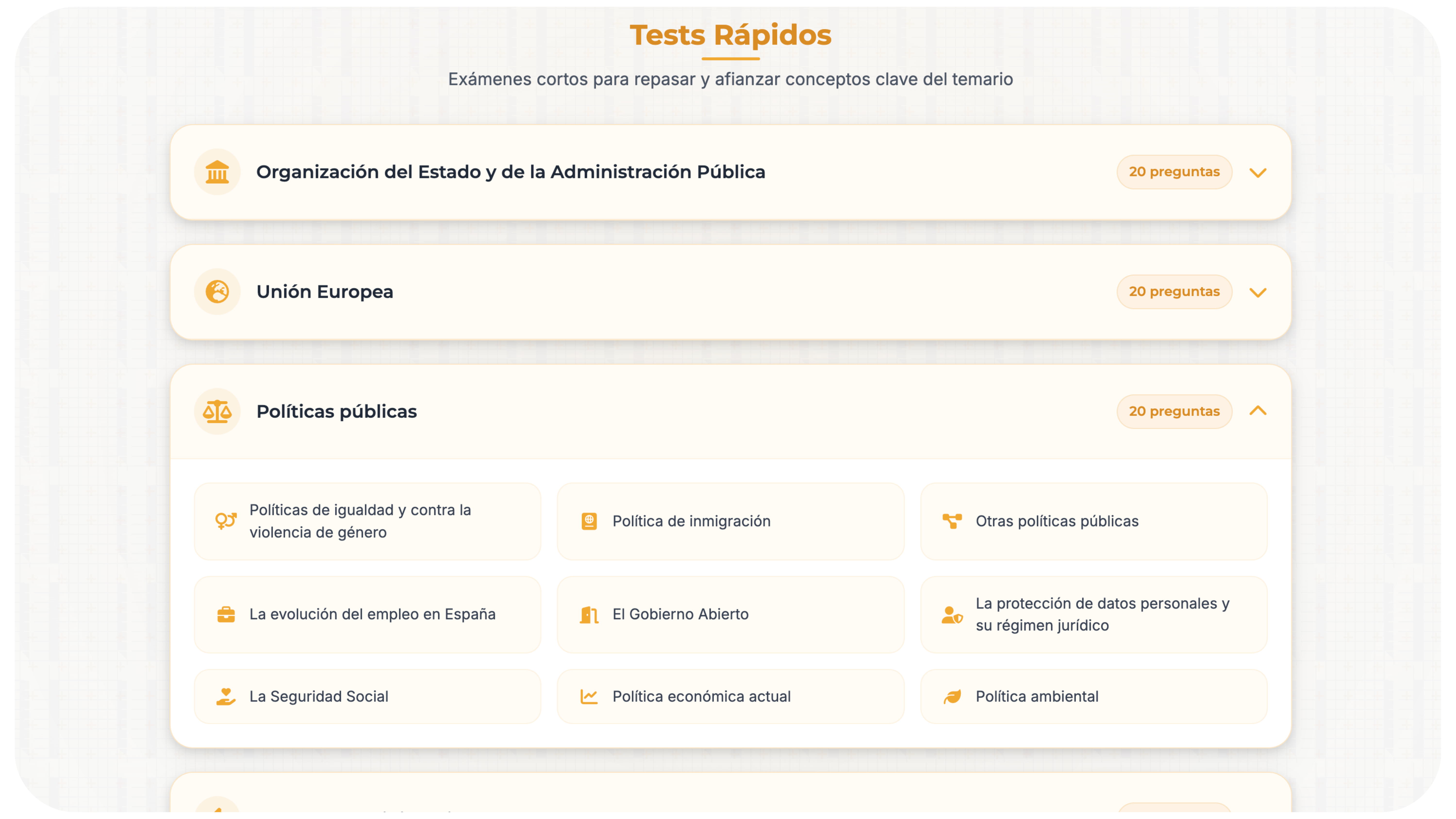
Task: Click the 20 preguntas badge for Unión Europea
Action: (x=1174, y=292)
